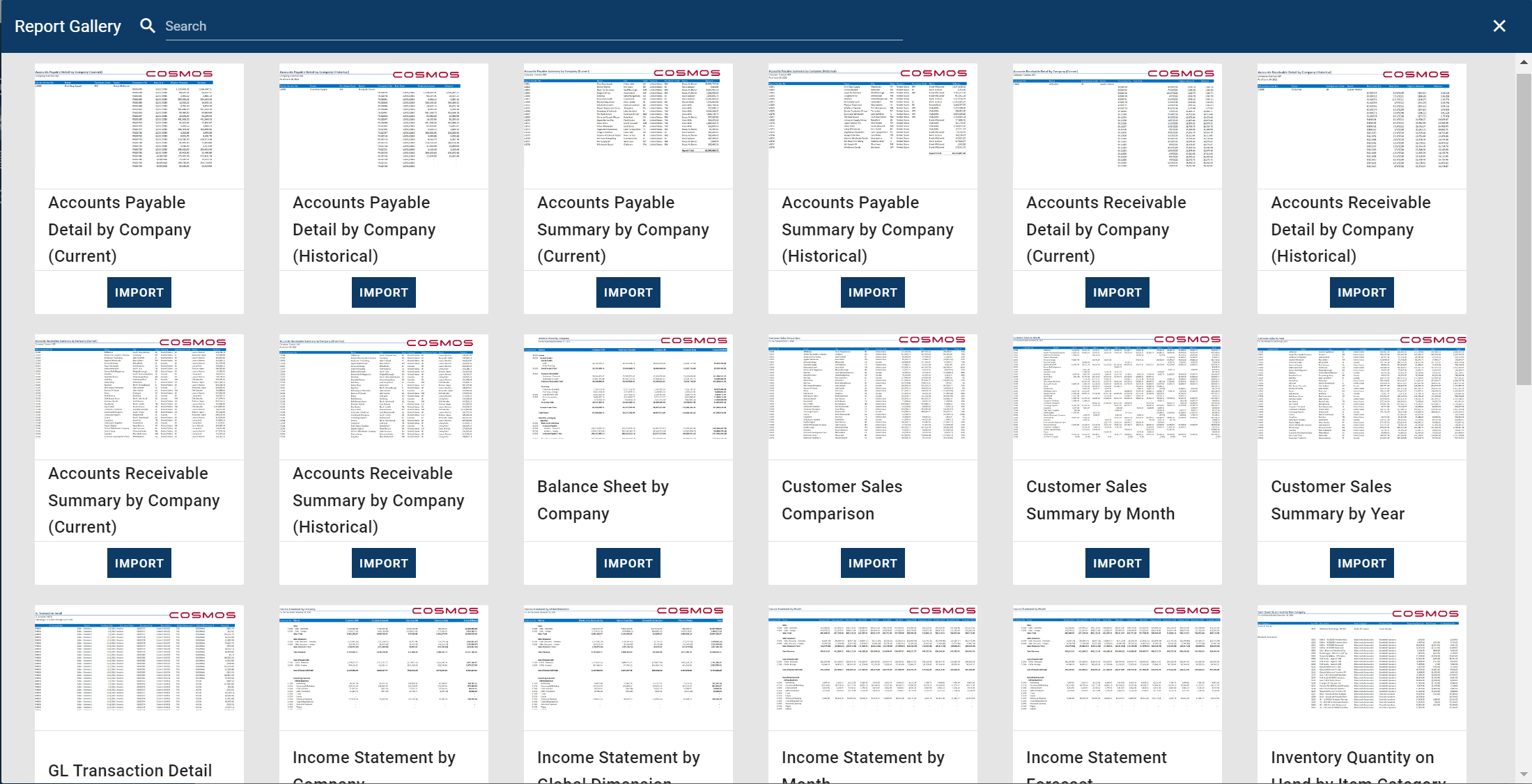Select title Accounts Receivable Detail by Company (Historical)
This screenshot has width=1532, height=784.
click(1350, 229)
